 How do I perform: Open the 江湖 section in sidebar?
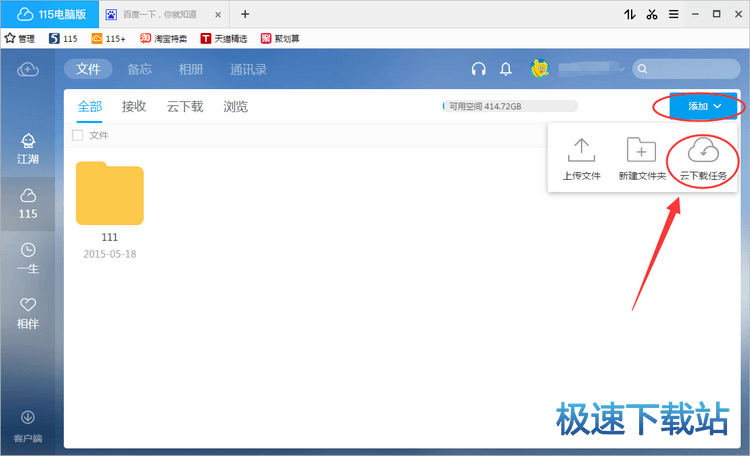click(28, 149)
